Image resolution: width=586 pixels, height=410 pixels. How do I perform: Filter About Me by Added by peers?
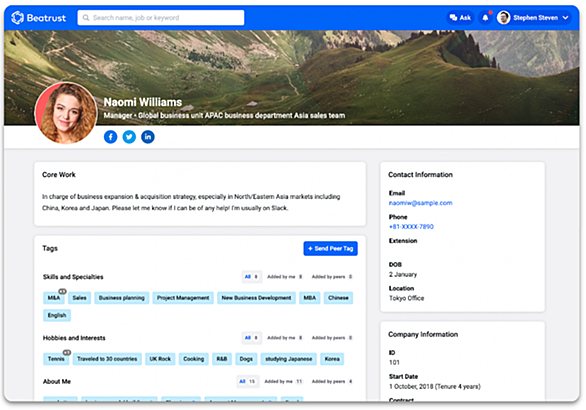coord(332,382)
